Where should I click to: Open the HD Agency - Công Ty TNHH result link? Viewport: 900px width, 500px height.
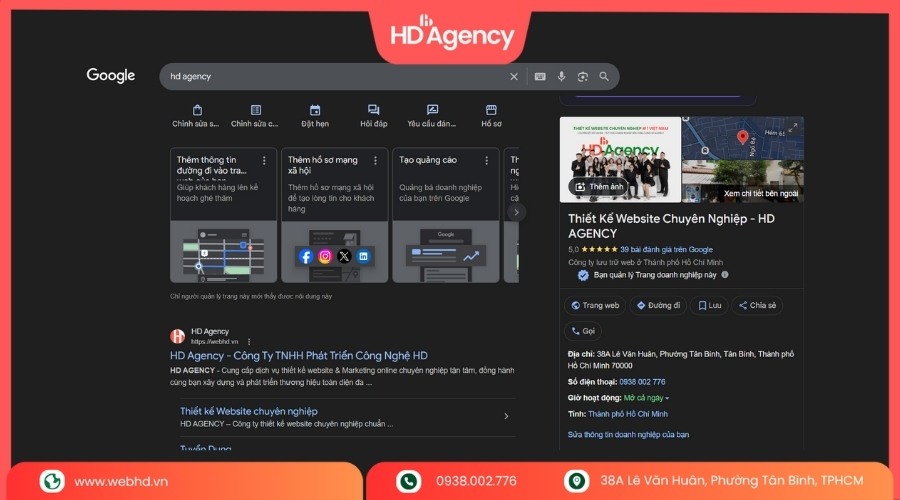298,356
